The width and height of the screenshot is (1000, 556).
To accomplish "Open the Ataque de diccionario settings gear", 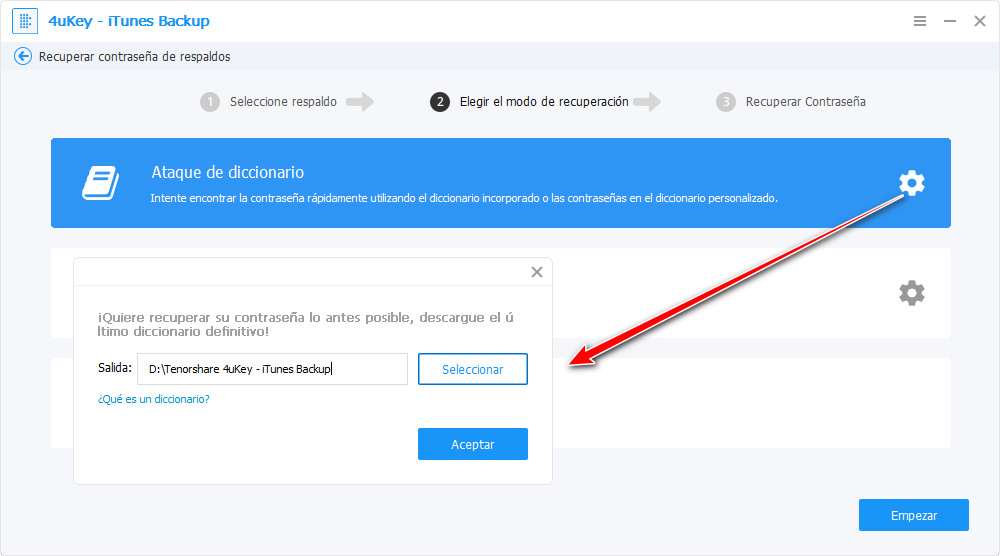I will pos(911,183).
